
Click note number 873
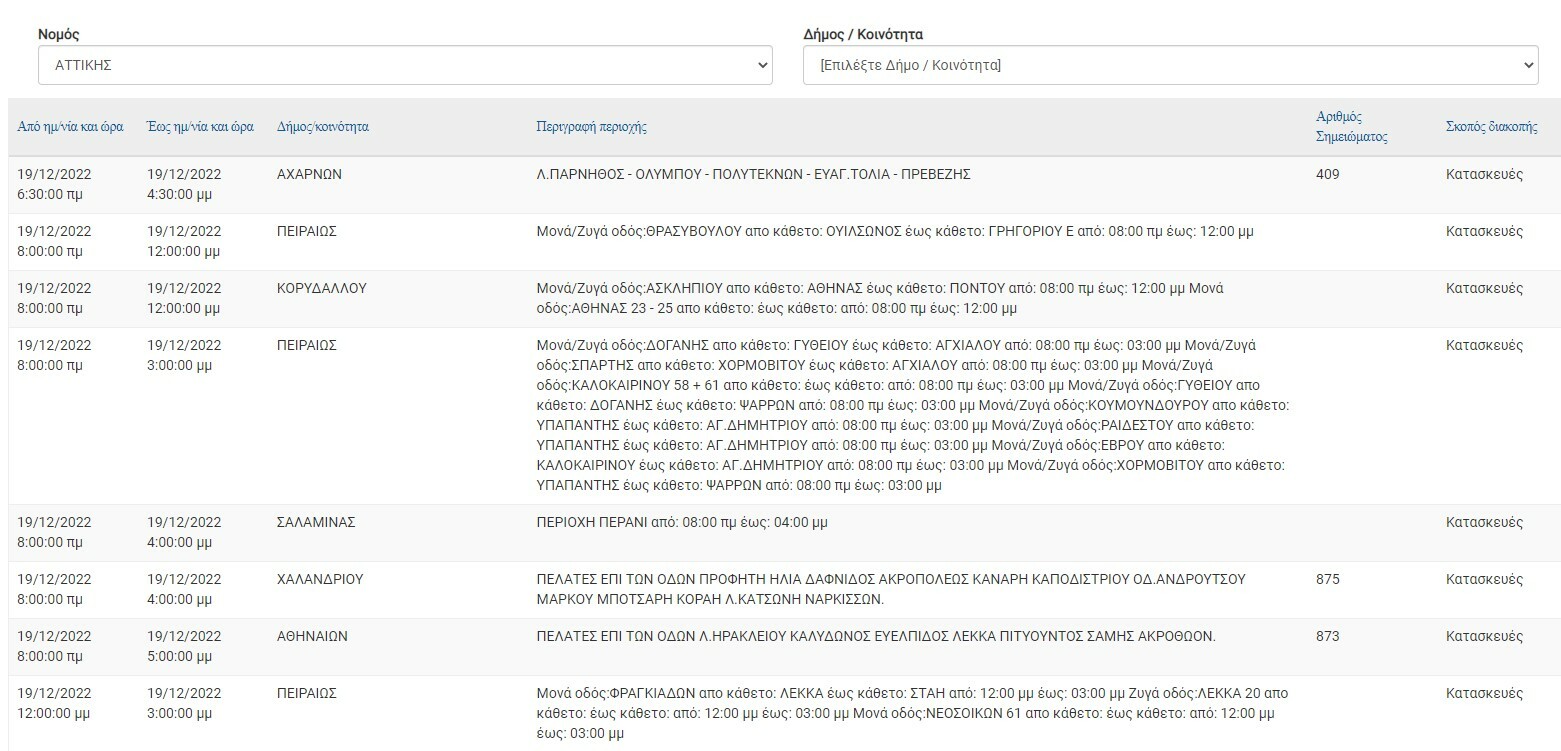tap(1327, 636)
